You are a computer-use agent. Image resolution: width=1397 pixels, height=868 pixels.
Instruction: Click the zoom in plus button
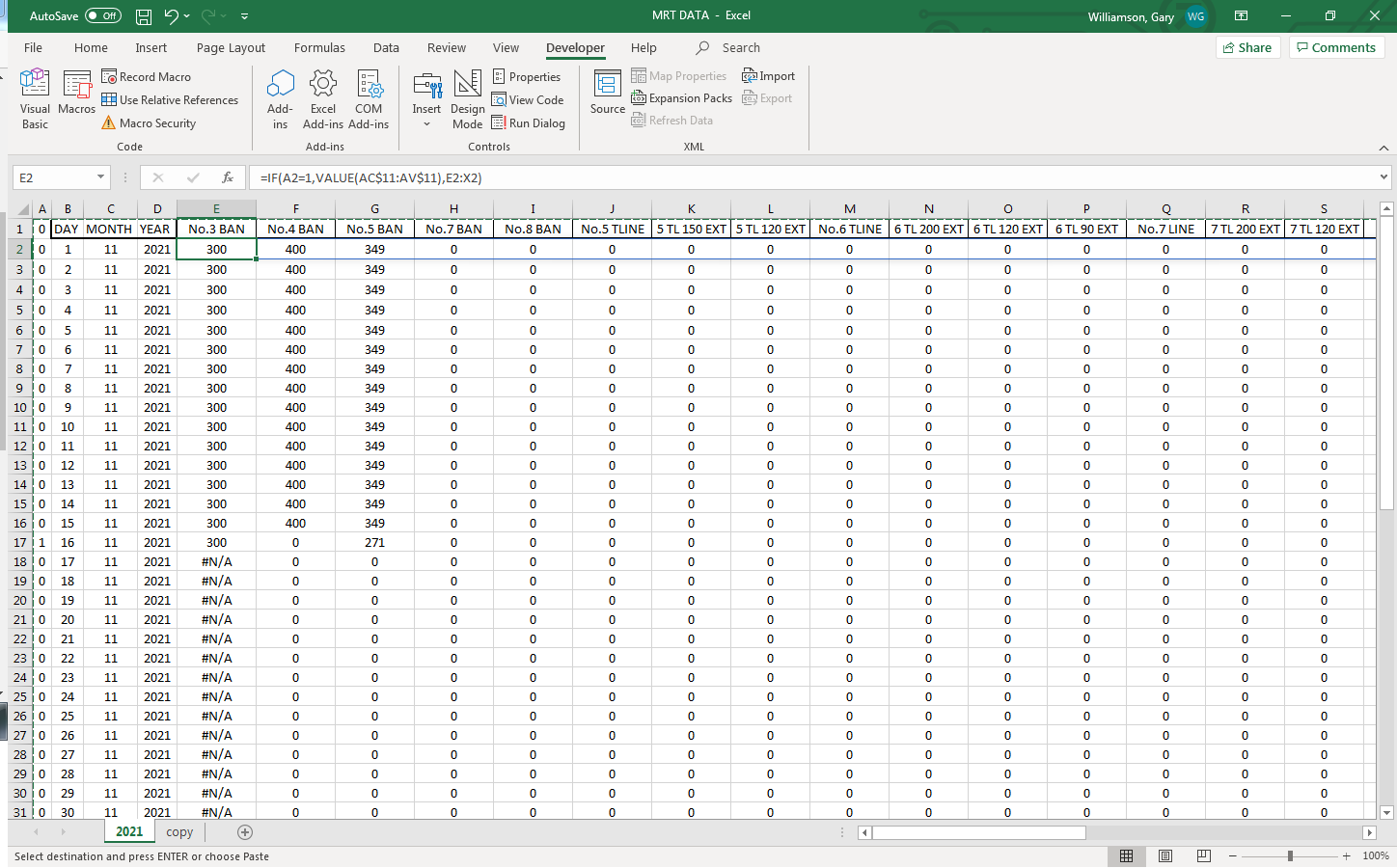1346,855
